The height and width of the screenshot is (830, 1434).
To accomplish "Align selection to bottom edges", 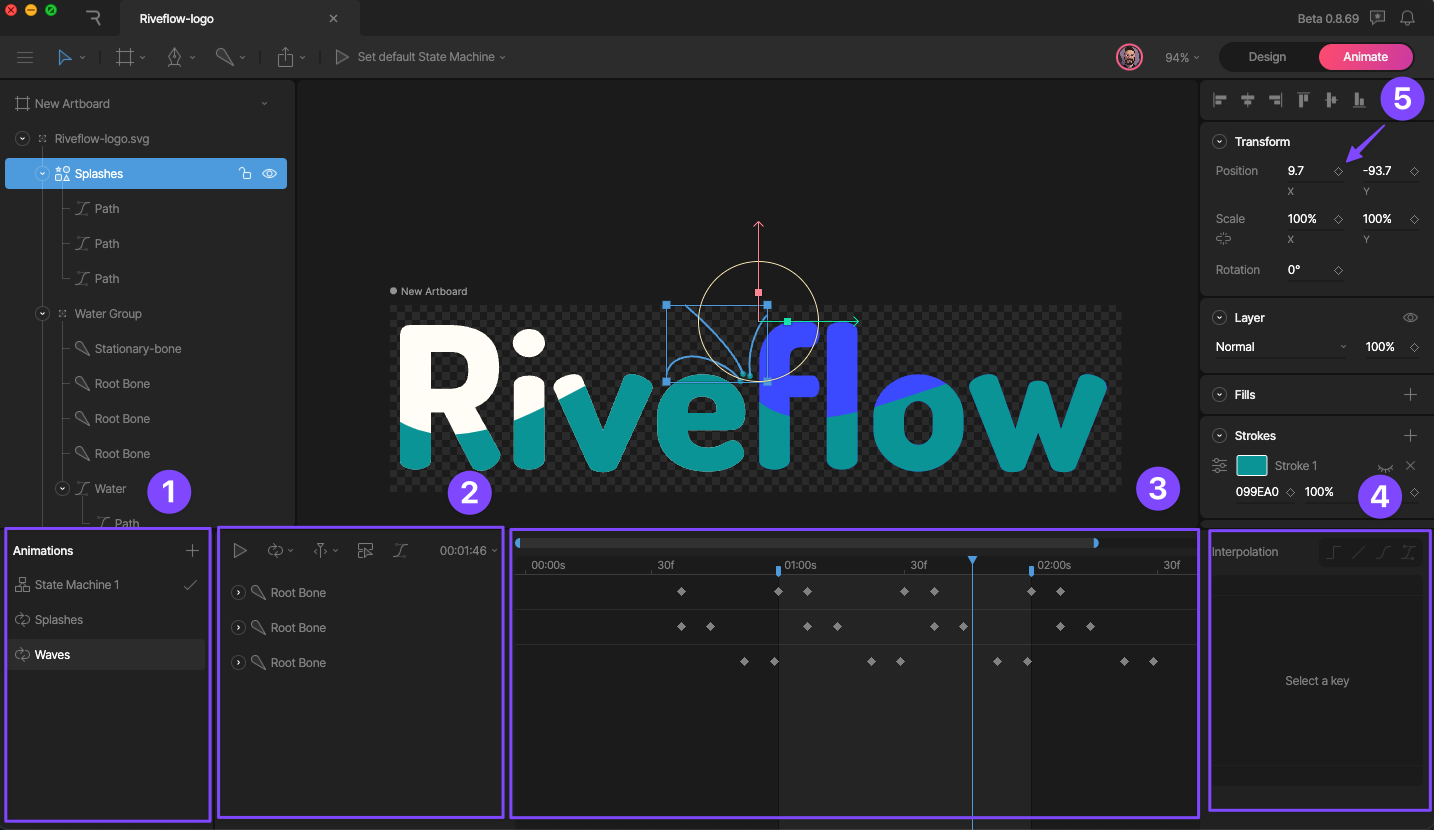I will click(1359, 100).
